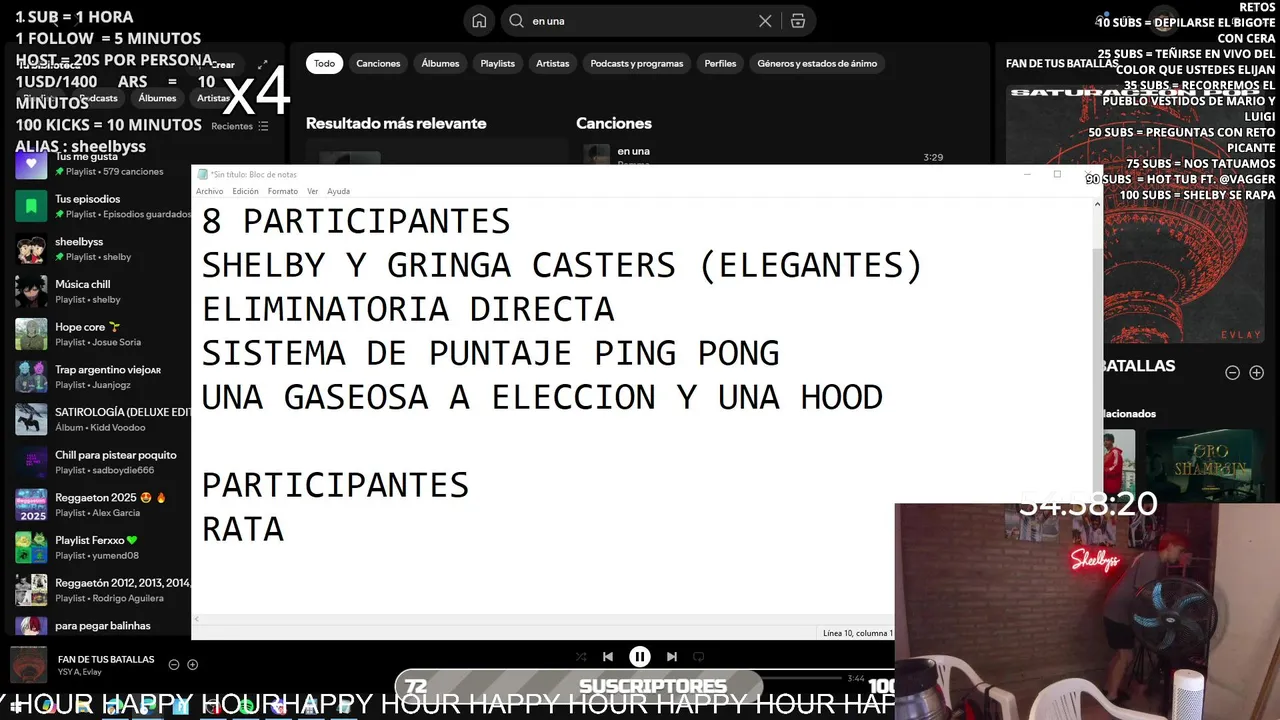
Task: Open the sheelbyss playlist
Action: coord(102,249)
